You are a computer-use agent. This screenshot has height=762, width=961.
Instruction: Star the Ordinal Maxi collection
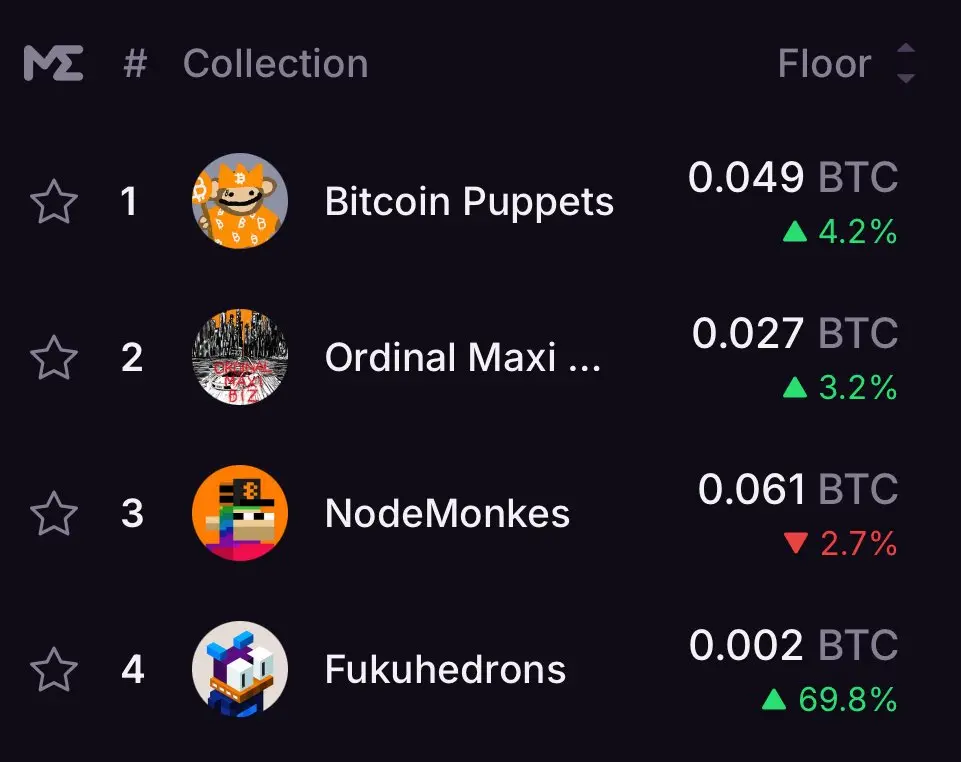point(54,357)
